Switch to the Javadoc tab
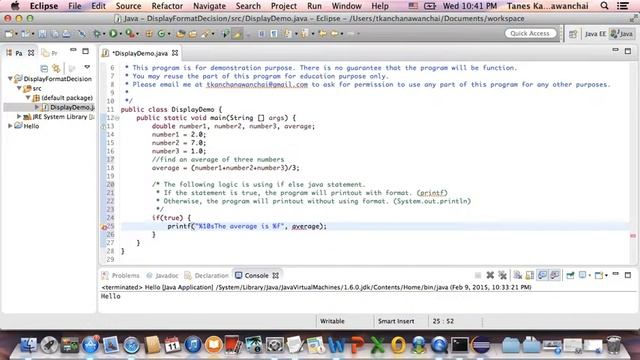The image size is (640, 360). (163, 276)
